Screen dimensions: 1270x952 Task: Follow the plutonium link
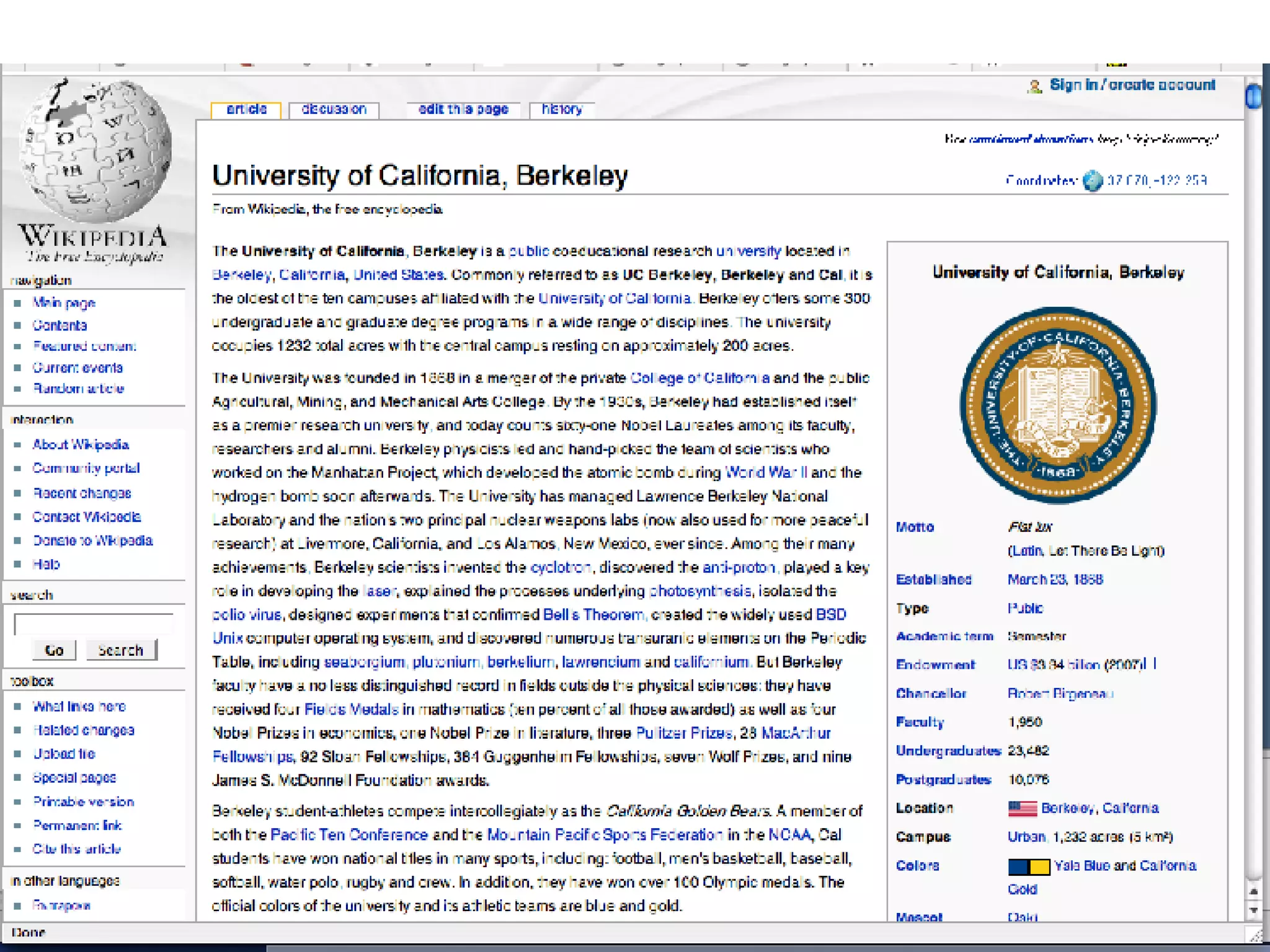pyautogui.click(x=446, y=663)
